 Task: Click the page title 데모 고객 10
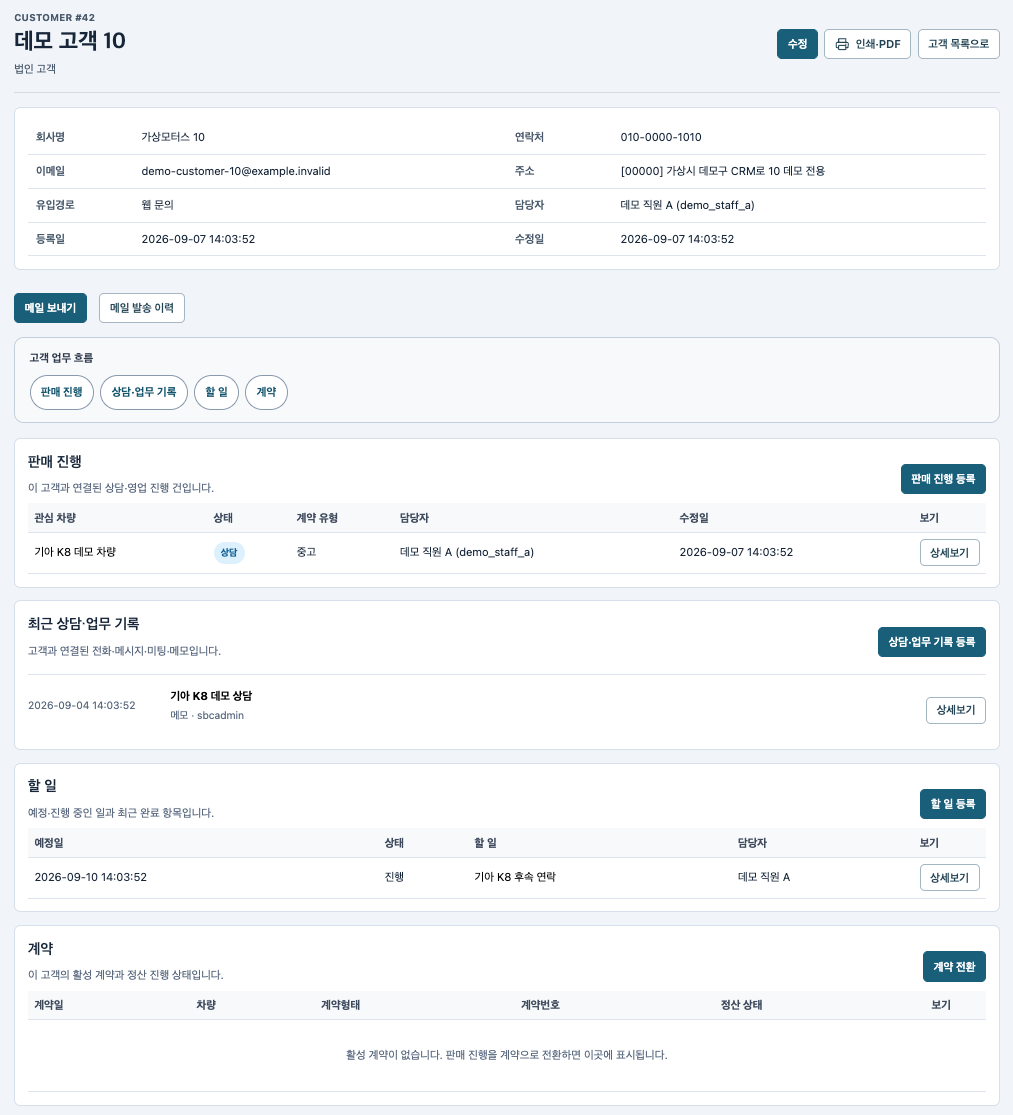(x=70, y=41)
